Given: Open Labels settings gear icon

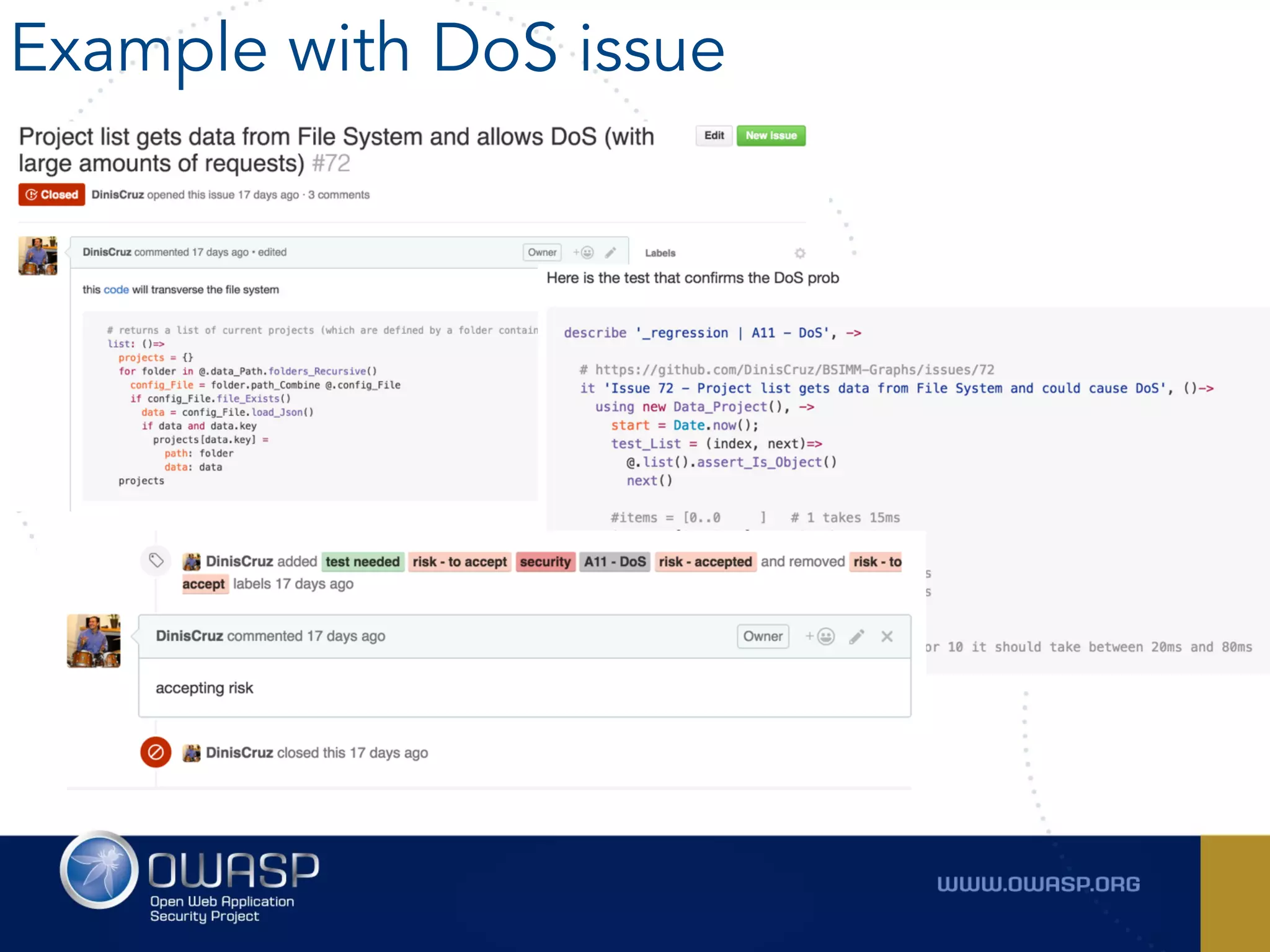Looking at the screenshot, I should [x=800, y=253].
